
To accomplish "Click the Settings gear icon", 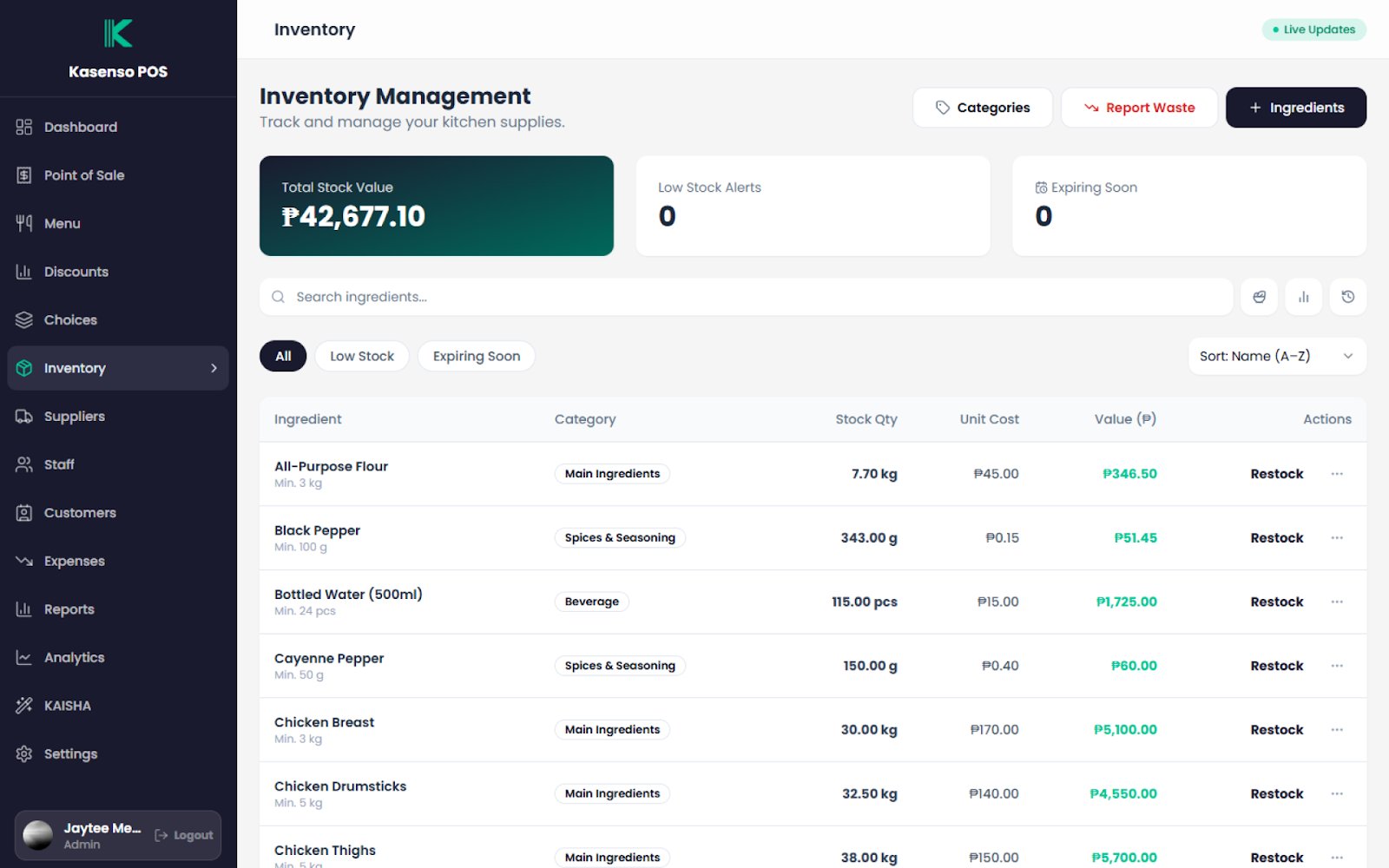I will point(24,753).
